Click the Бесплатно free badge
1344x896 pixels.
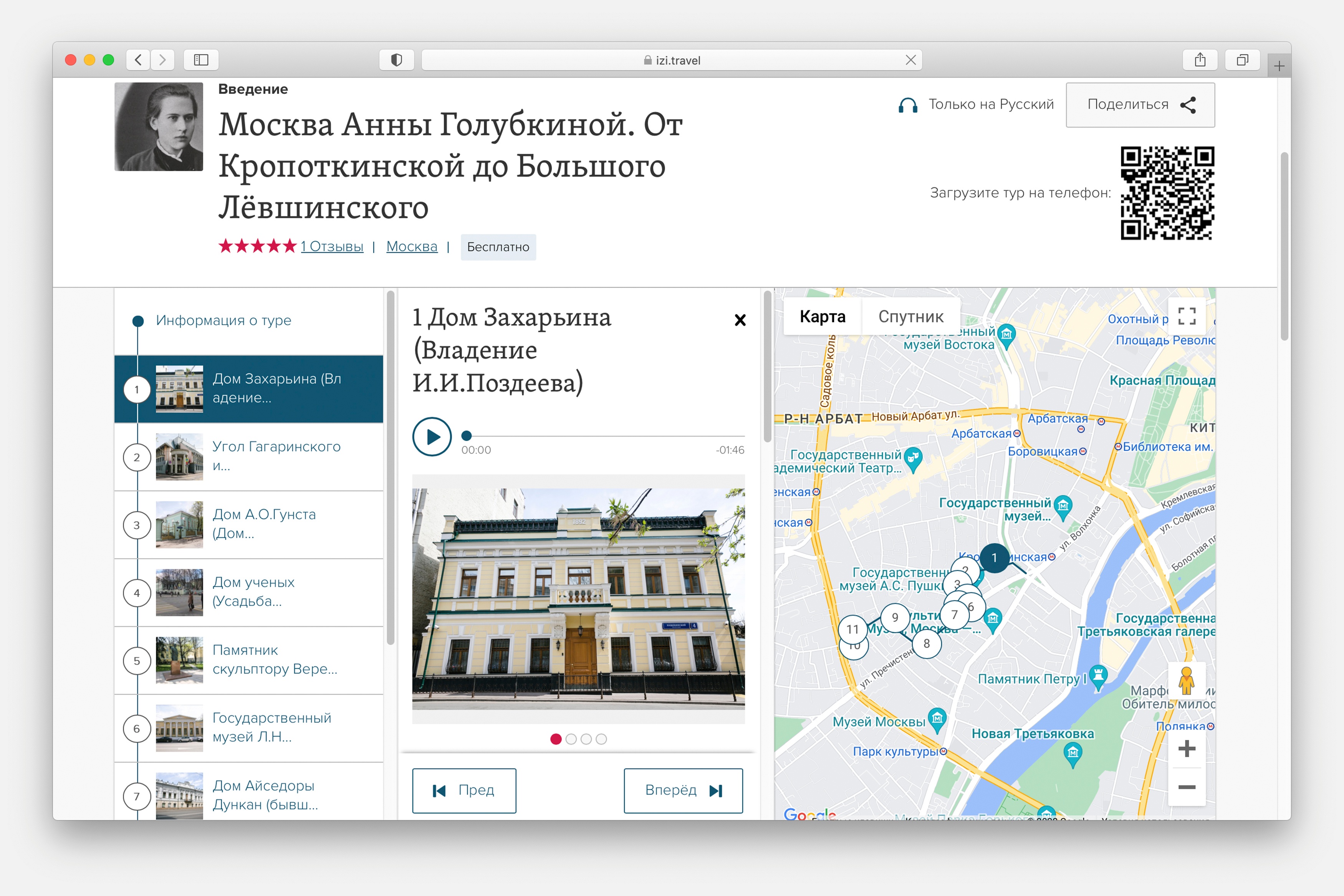coord(498,247)
